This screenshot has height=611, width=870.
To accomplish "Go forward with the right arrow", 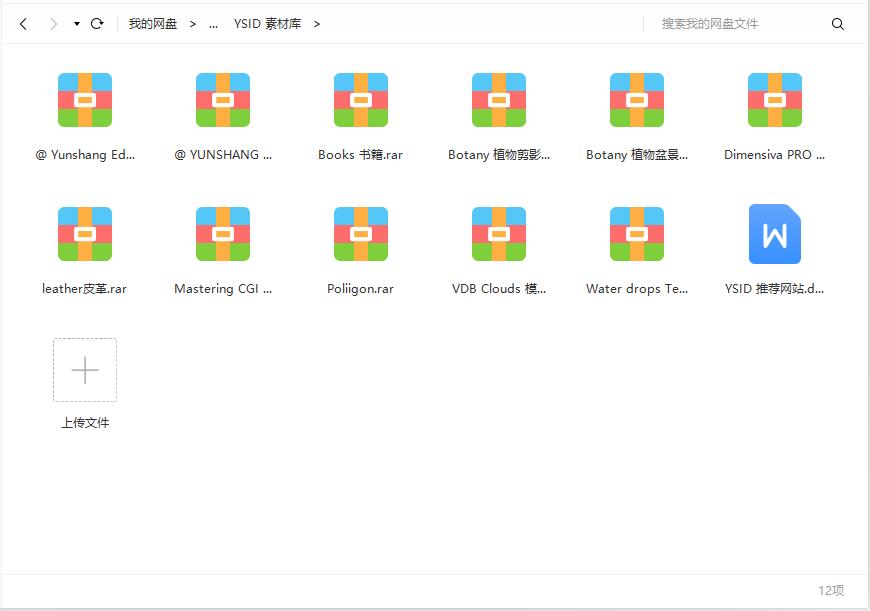I will pyautogui.click(x=54, y=24).
